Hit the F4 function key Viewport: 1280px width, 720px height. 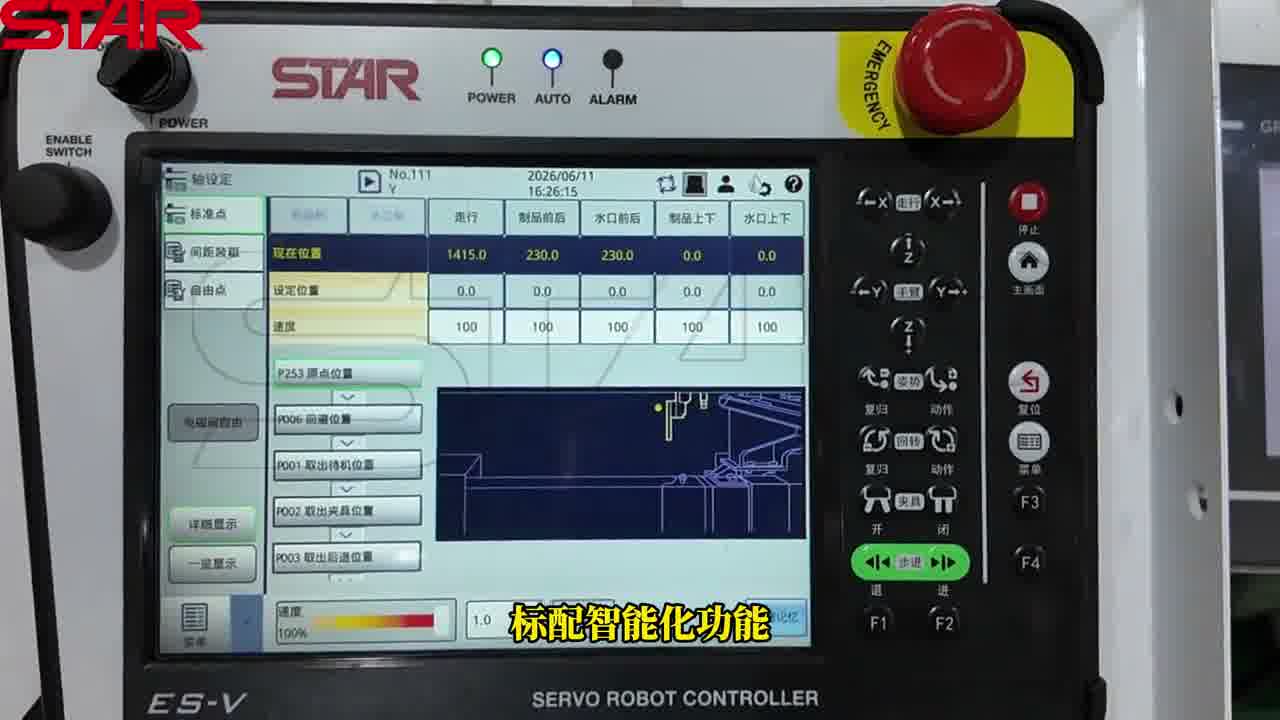tap(1030, 563)
